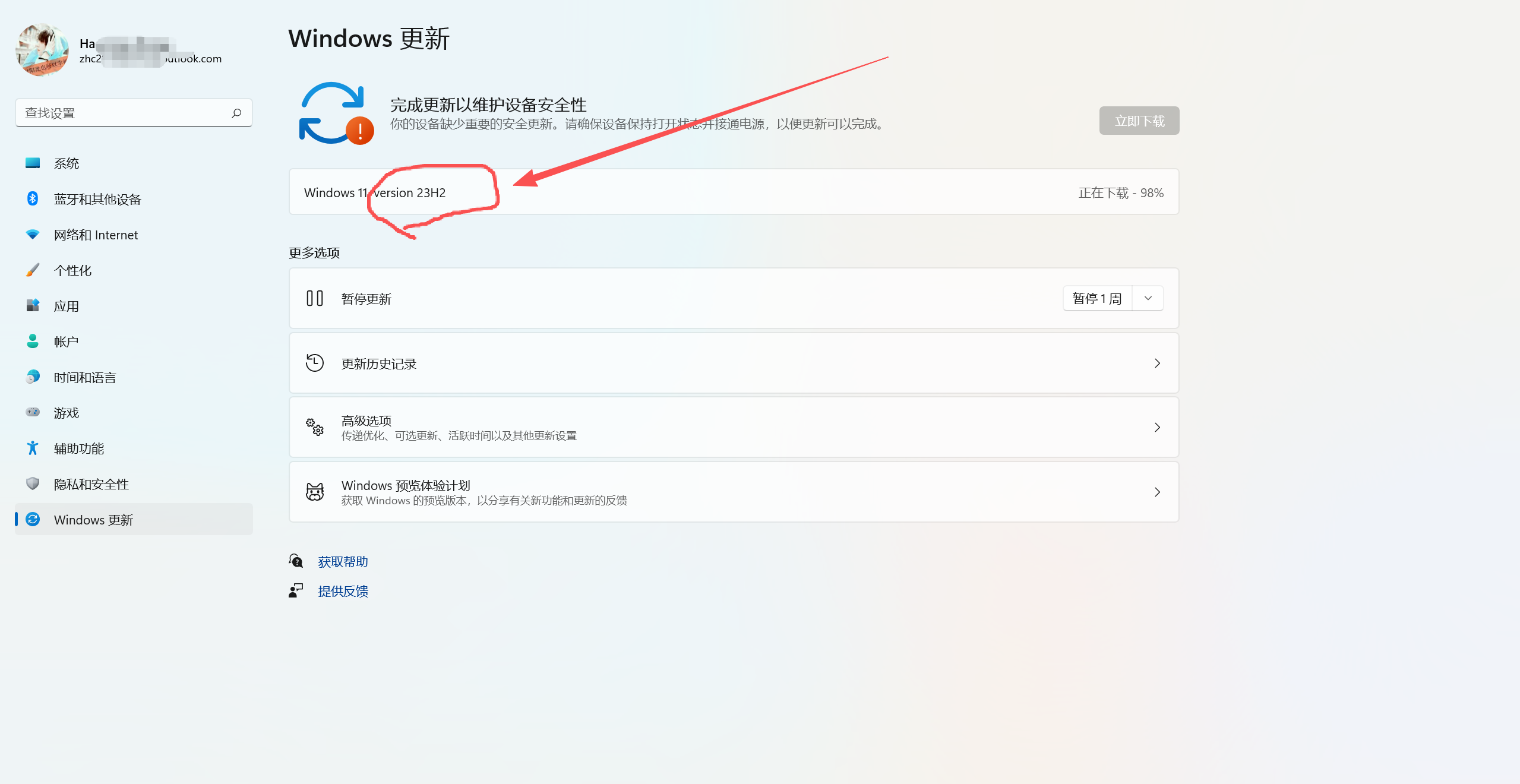Open 系统 settings section
The height and width of the screenshot is (784, 1520).
coord(66,163)
